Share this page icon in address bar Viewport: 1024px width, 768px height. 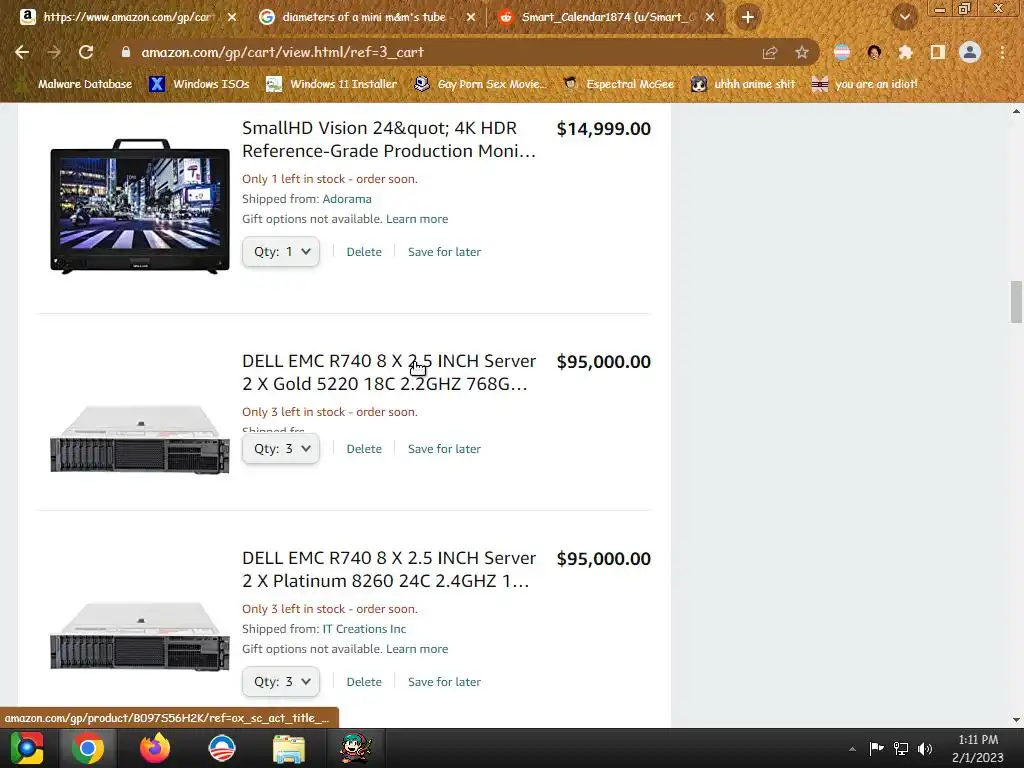[770, 52]
